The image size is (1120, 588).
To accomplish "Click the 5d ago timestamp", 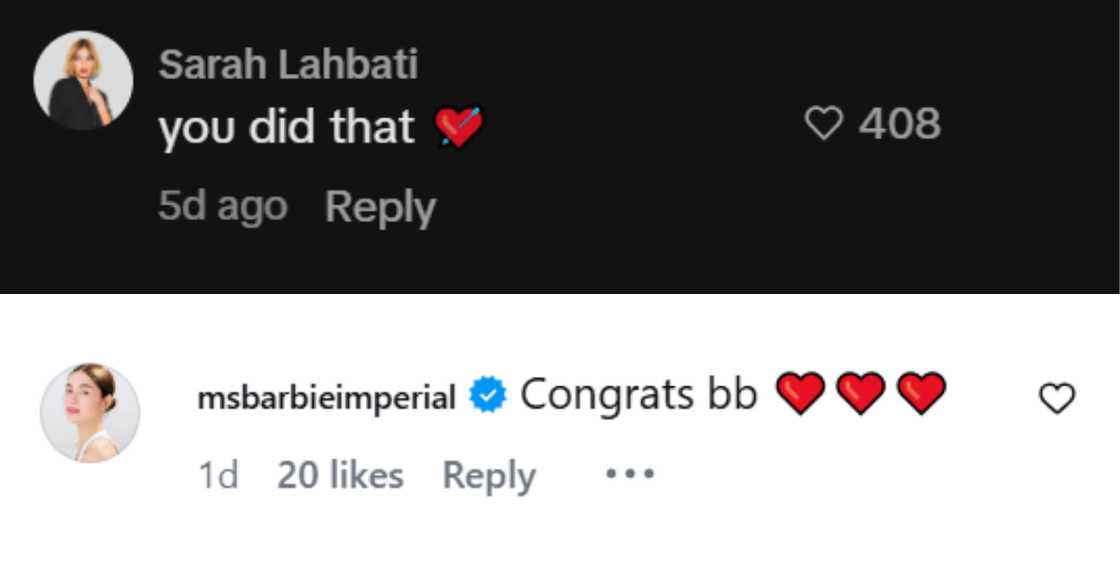I will [222, 206].
